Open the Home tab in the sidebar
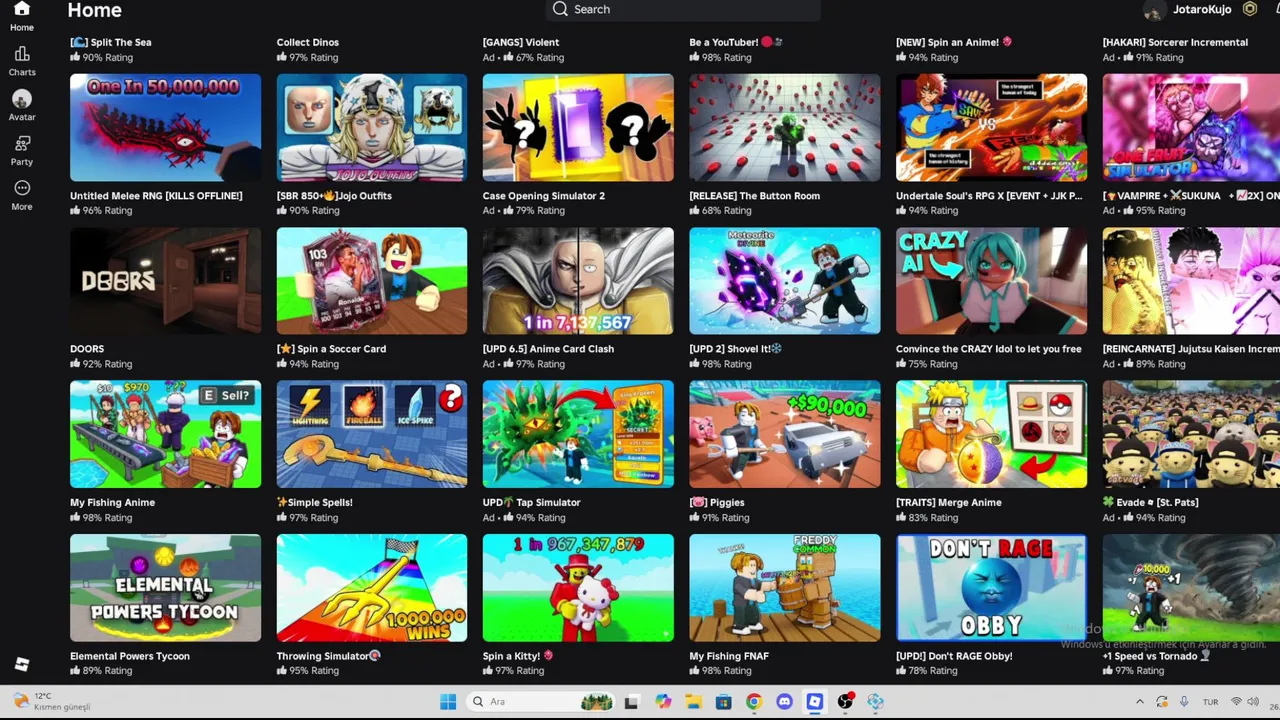Screen dimensions: 1280x720 click(x=21, y=16)
